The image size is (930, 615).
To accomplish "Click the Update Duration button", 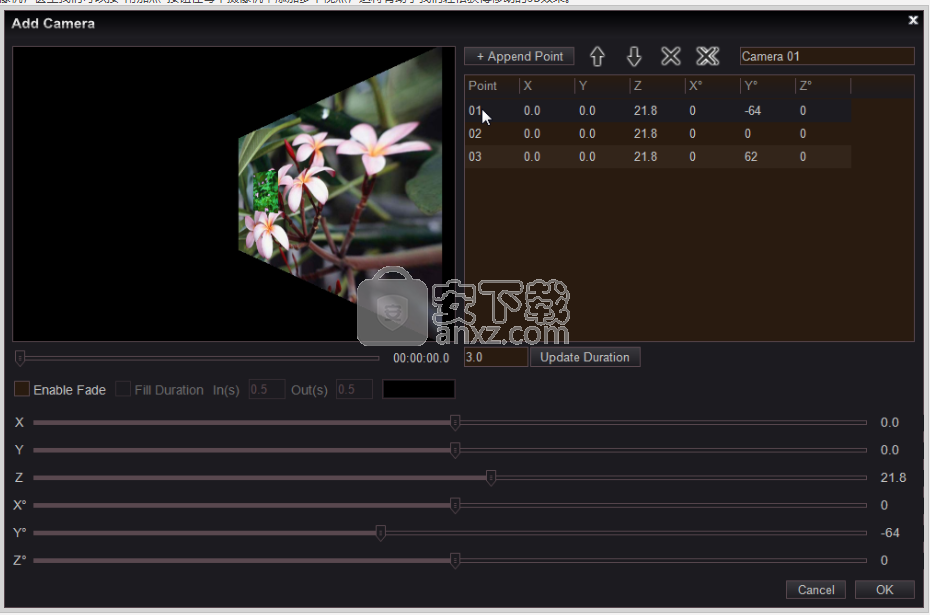I will 585,357.
